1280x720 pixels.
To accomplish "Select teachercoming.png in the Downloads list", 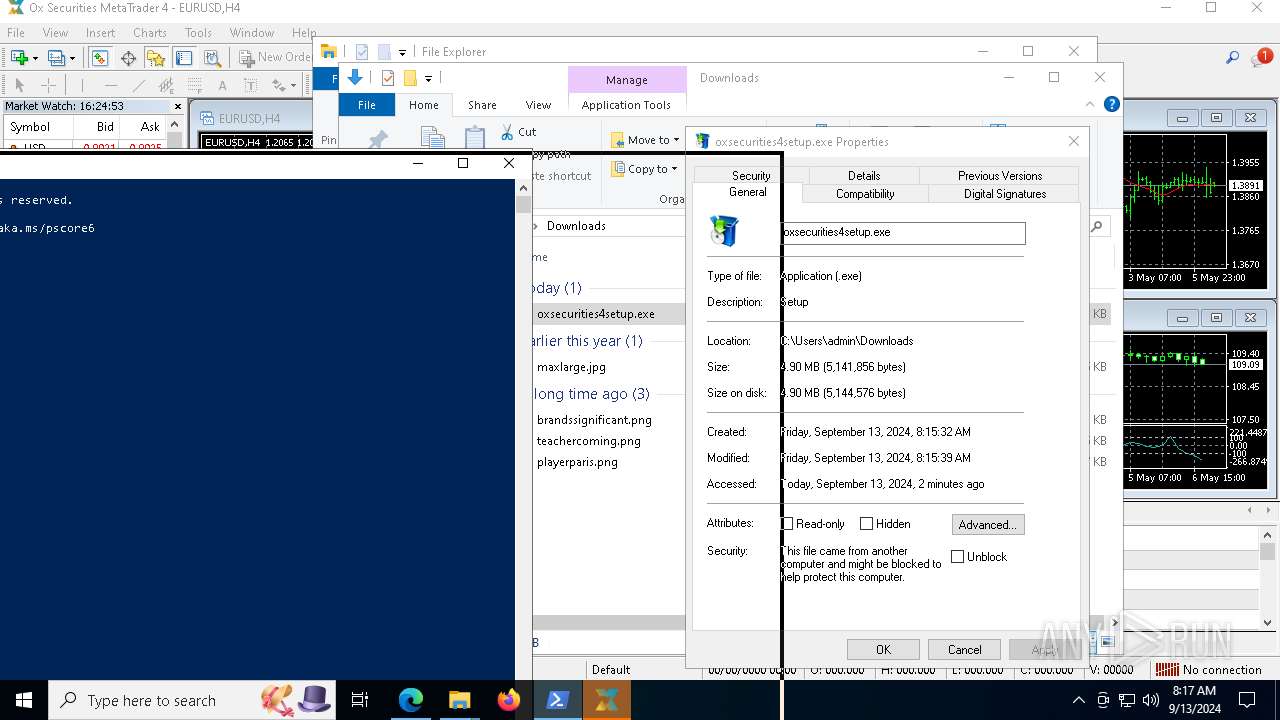I will pos(588,441).
